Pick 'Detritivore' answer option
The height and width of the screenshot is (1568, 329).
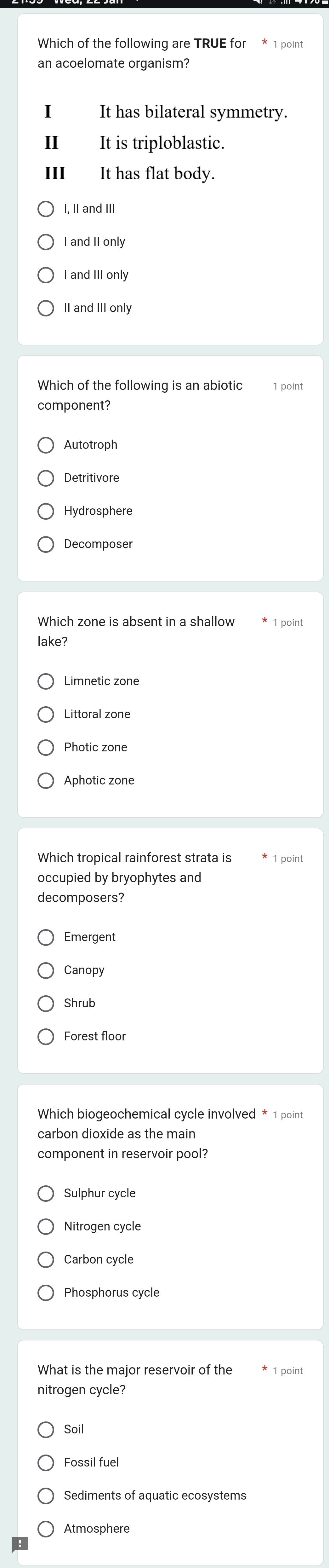[x=46, y=478]
